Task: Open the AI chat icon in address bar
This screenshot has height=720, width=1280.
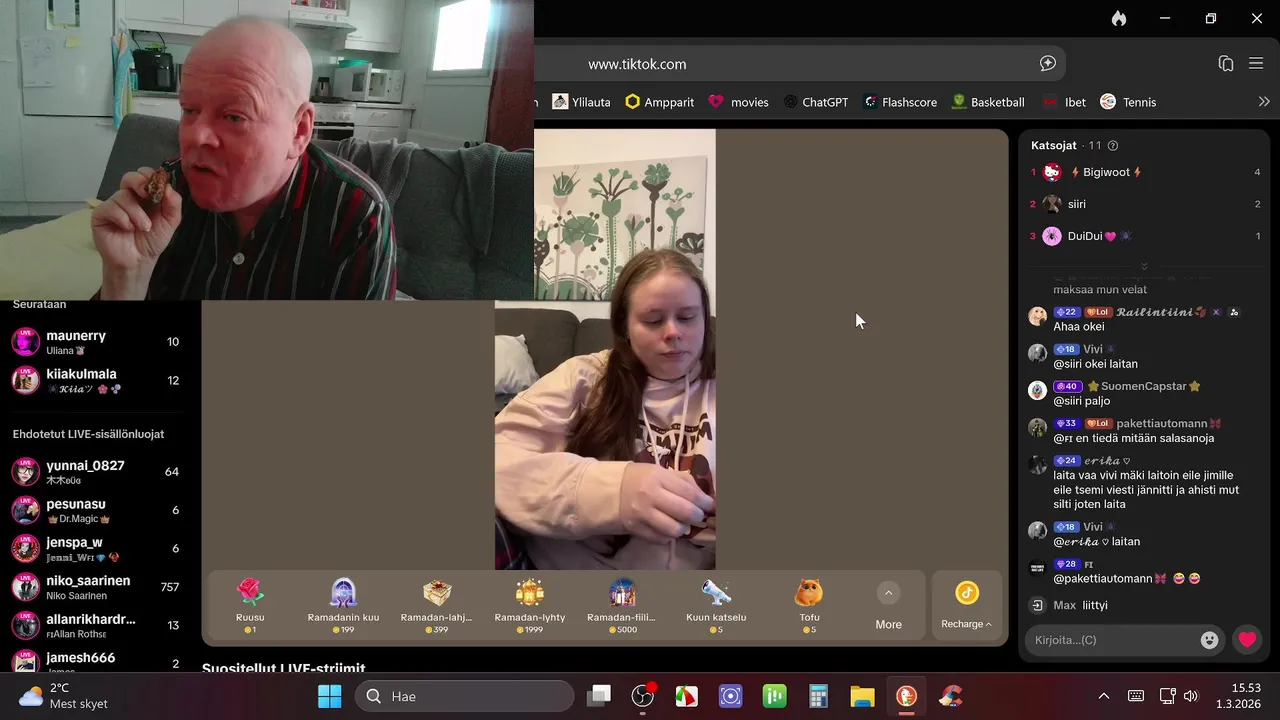Action: [1048, 64]
